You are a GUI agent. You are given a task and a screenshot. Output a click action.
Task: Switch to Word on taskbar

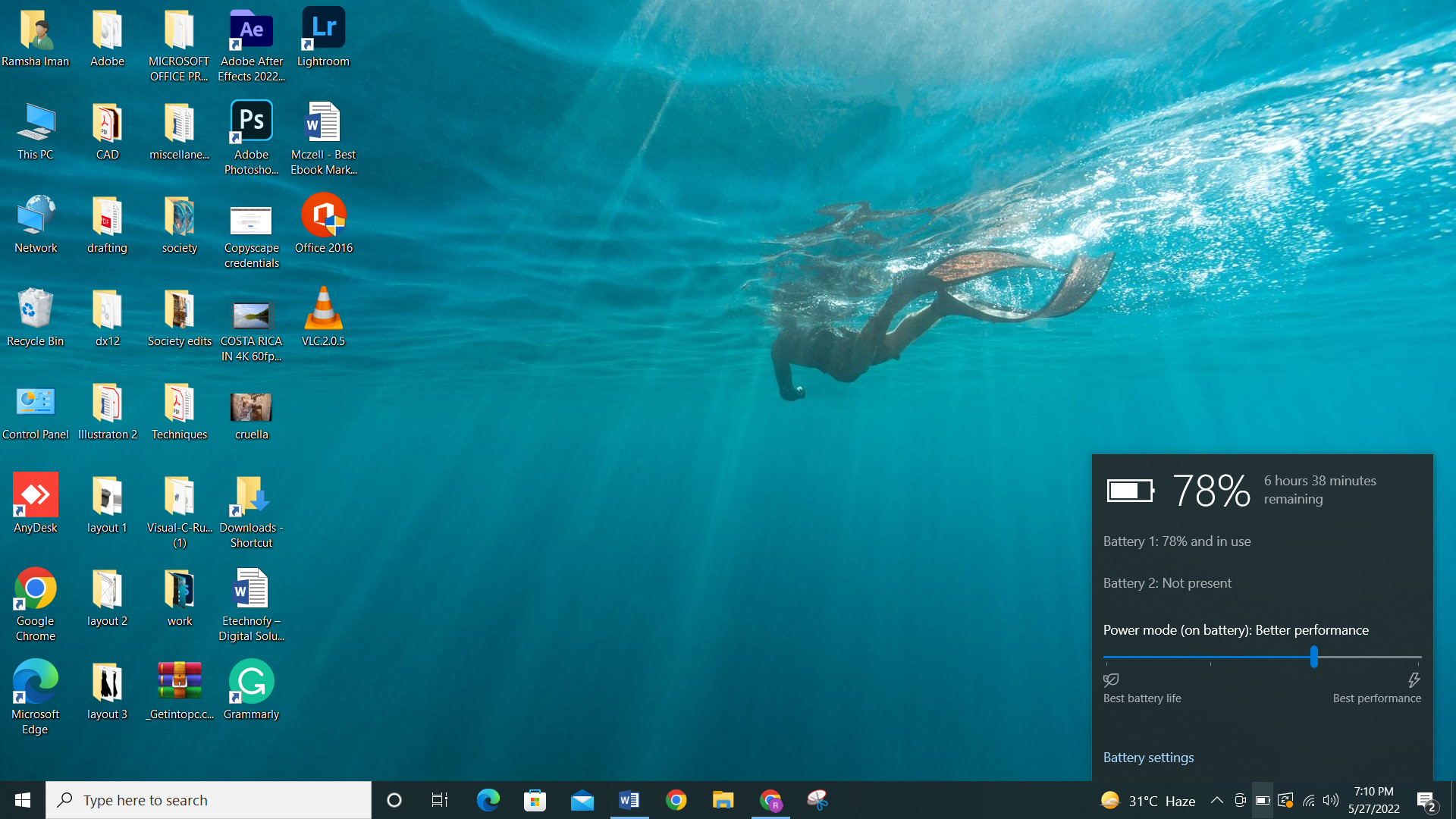coord(629,800)
